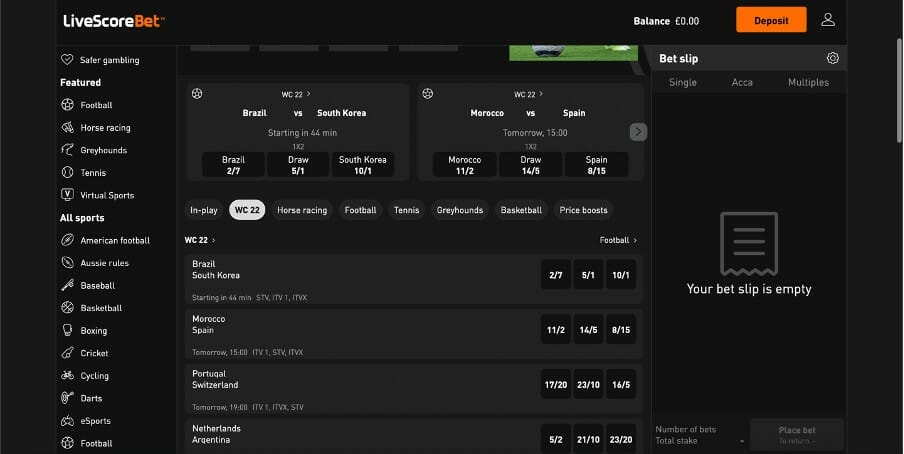This screenshot has height=454, width=904.
Task: Select the In-play filter pill
Action: tap(204, 210)
